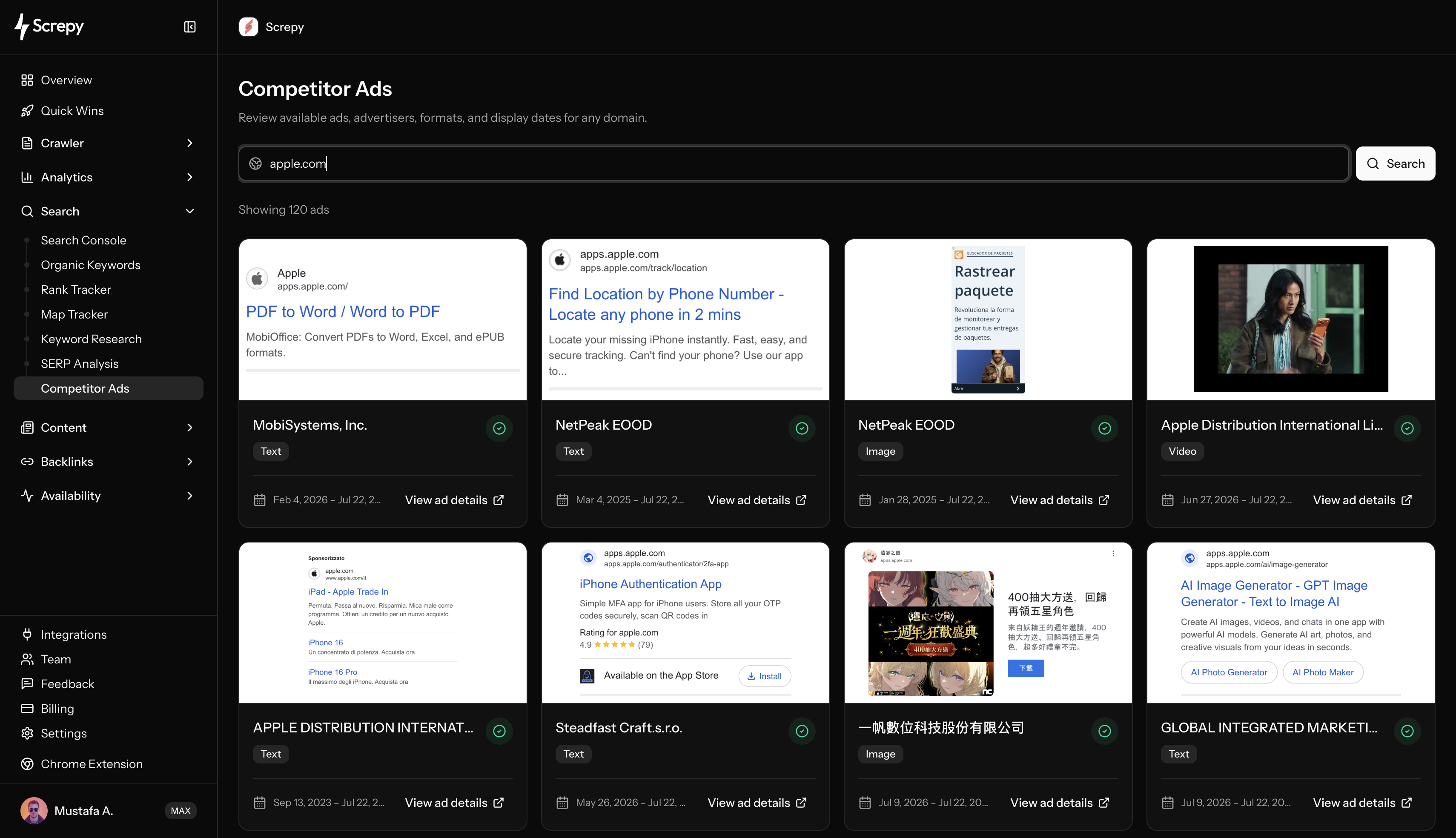Open Mustafa A. profile avatar

[34, 810]
